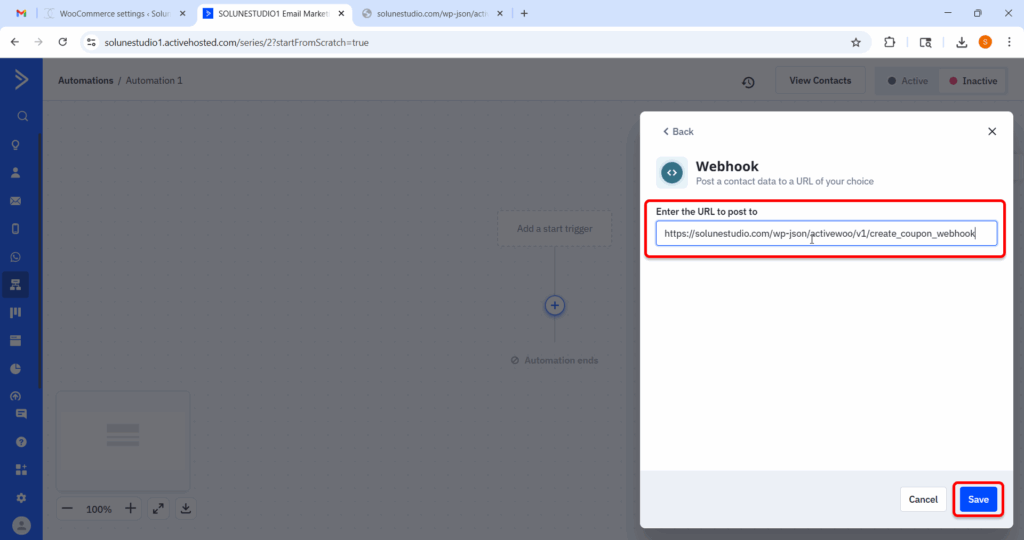Screen dimensions: 1024x540
Task: Open Chrome three-dot menu
Action: coord(1009,42)
